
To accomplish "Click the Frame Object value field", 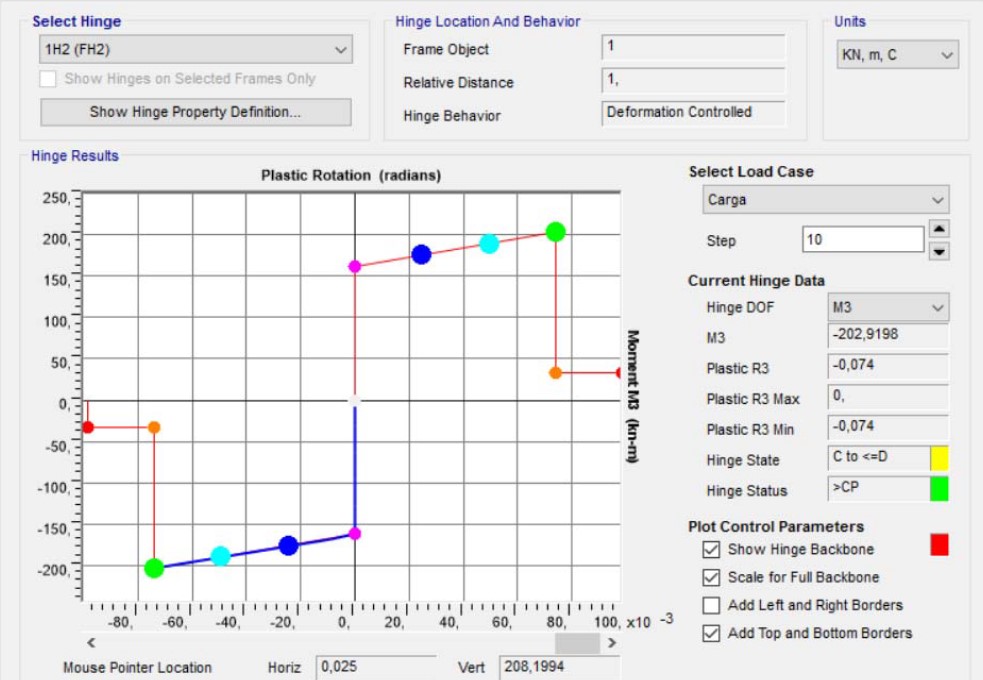I will tap(693, 48).
